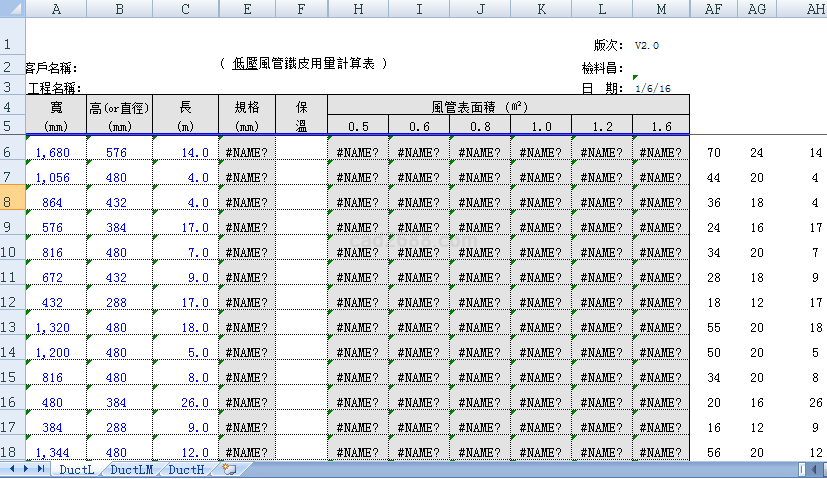The image size is (827, 479).
Task: Click the 規格 header cell
Action: 247,106
